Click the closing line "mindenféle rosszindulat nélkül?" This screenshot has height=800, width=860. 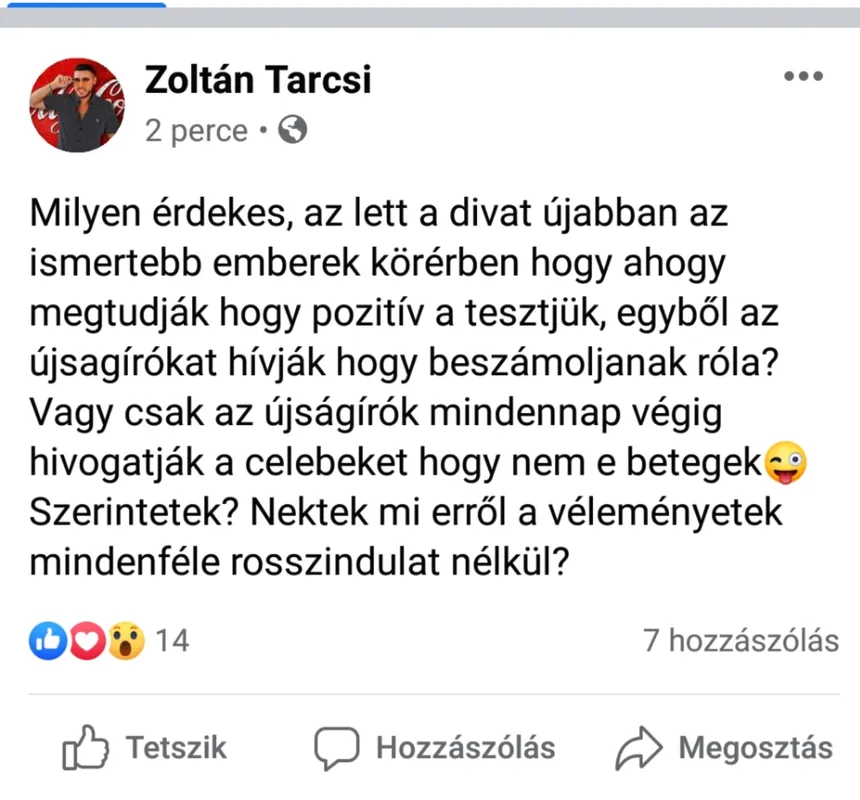click(300, 563)
